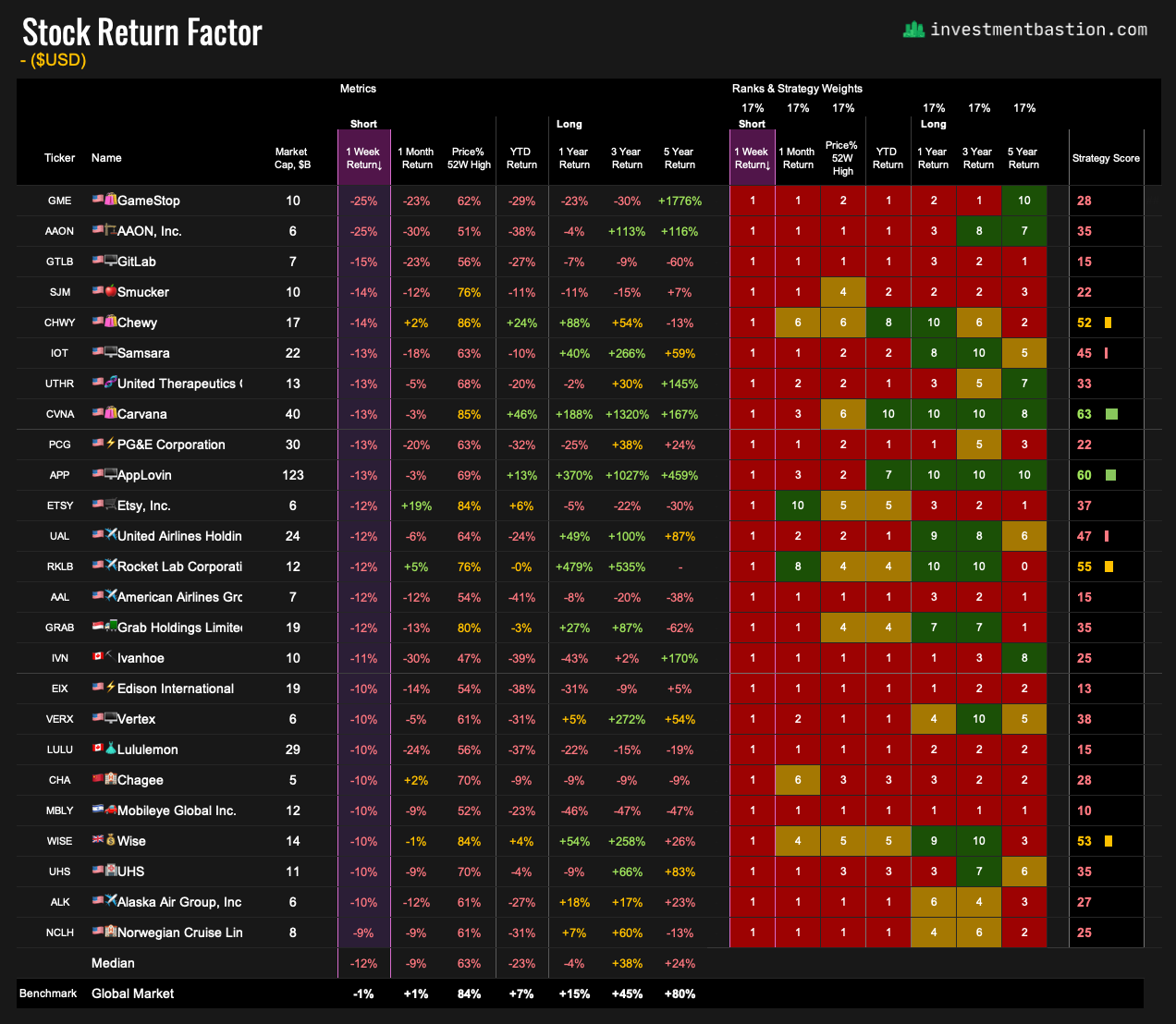Click the green score bar in the APP row
The image size is (1176, 1024).
(x=1110, y=475)
